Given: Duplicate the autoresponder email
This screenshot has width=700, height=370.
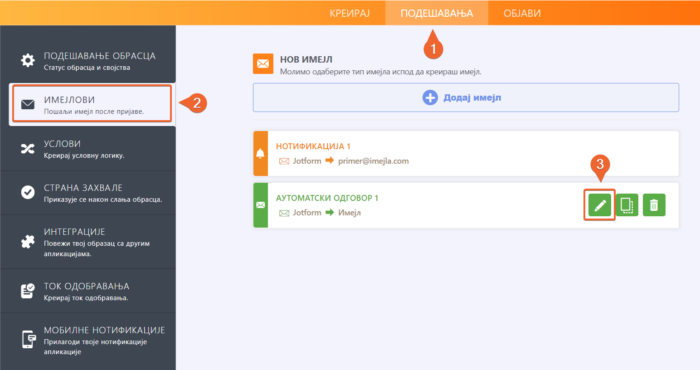Looking at the screenshot, I should tap(627, 205).
